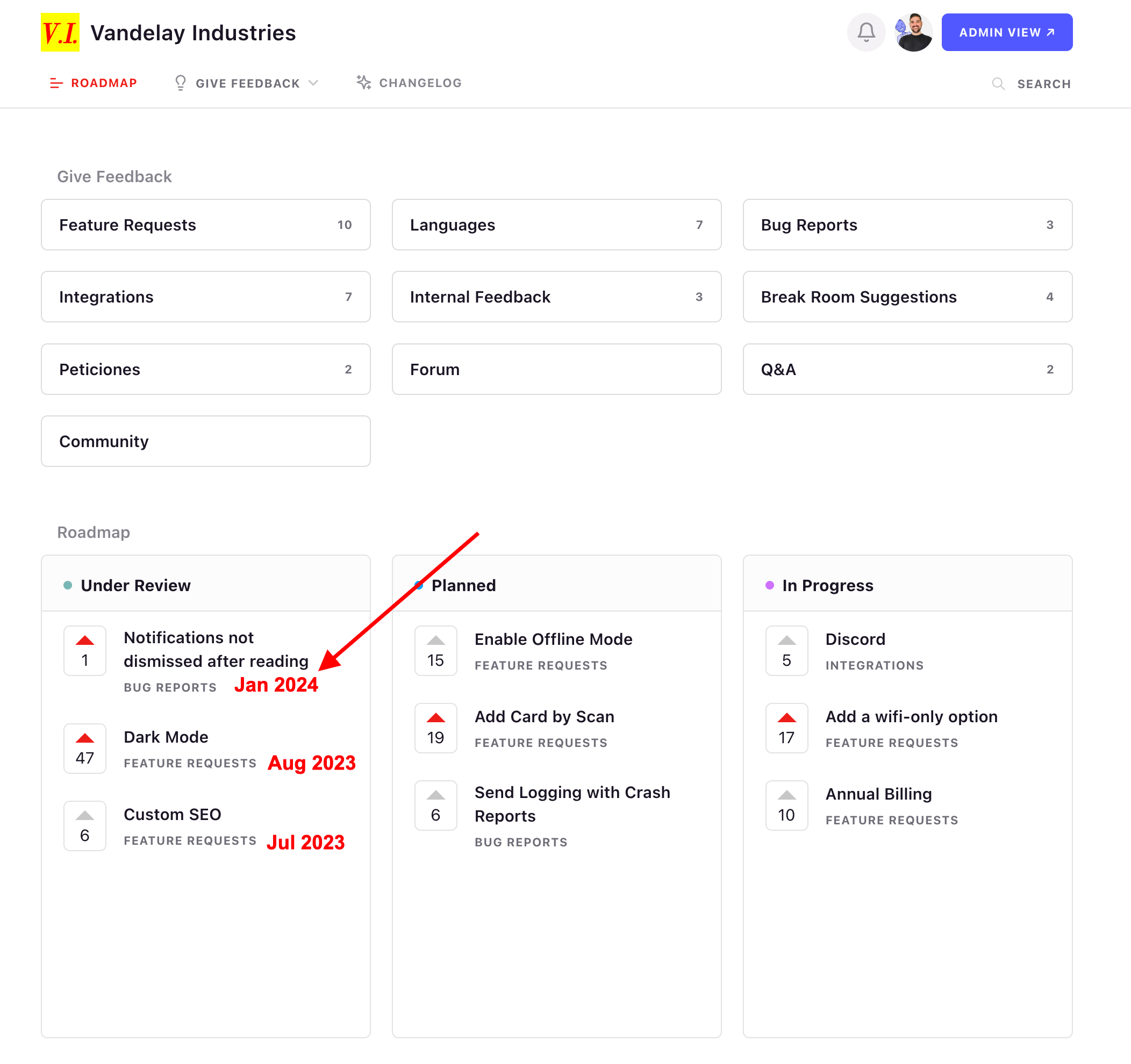Click Bug Reports label under Notifications post
This screenshot has height=1064, width=1131.
[170, 687]
